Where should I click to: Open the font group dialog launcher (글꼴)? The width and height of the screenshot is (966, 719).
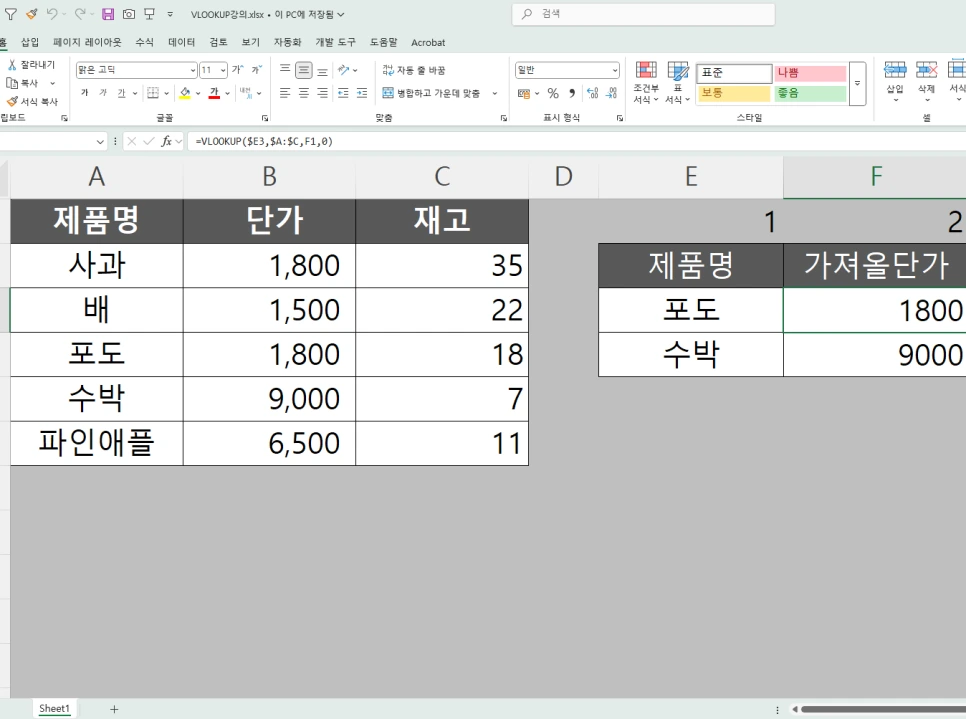(x=265, y=118)
